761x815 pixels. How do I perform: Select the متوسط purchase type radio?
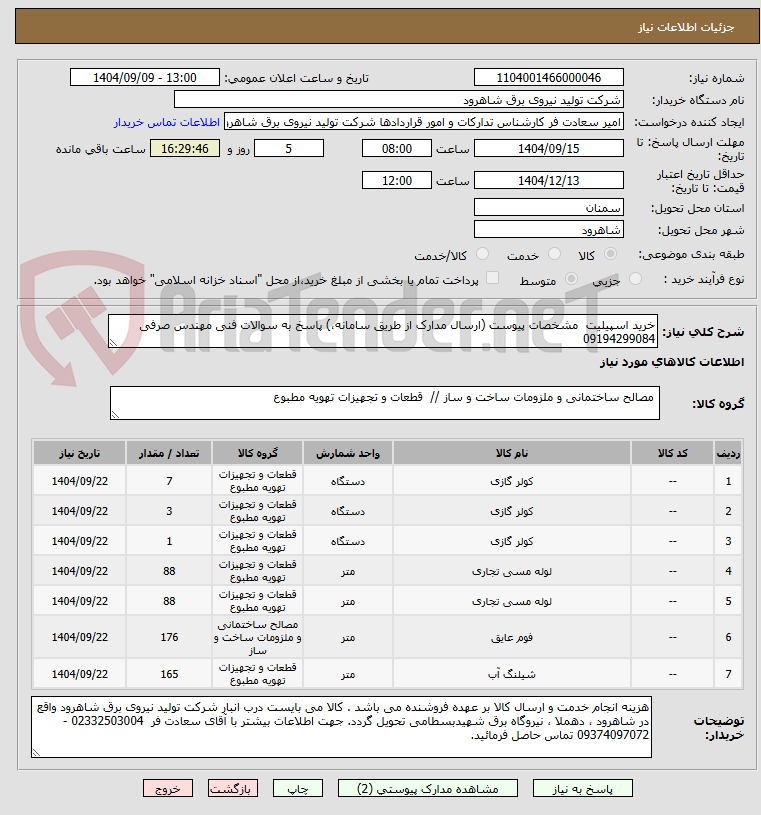pyautogui.click(x=571, y=279)
